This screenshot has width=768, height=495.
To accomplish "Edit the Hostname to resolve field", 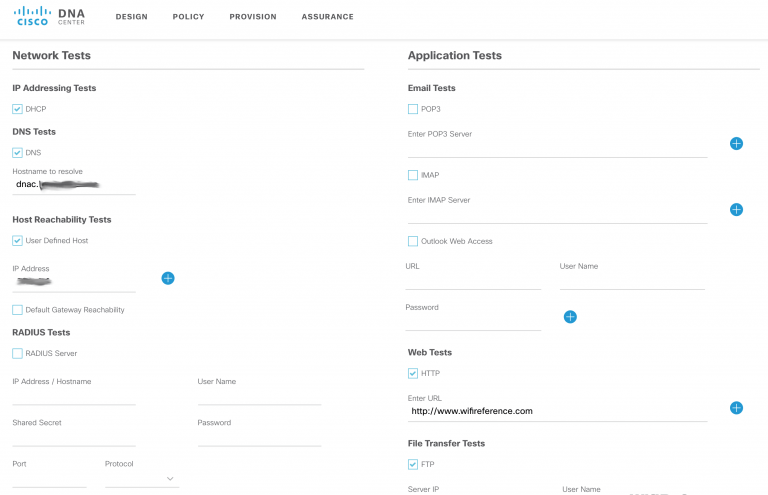I will point(74,185).
